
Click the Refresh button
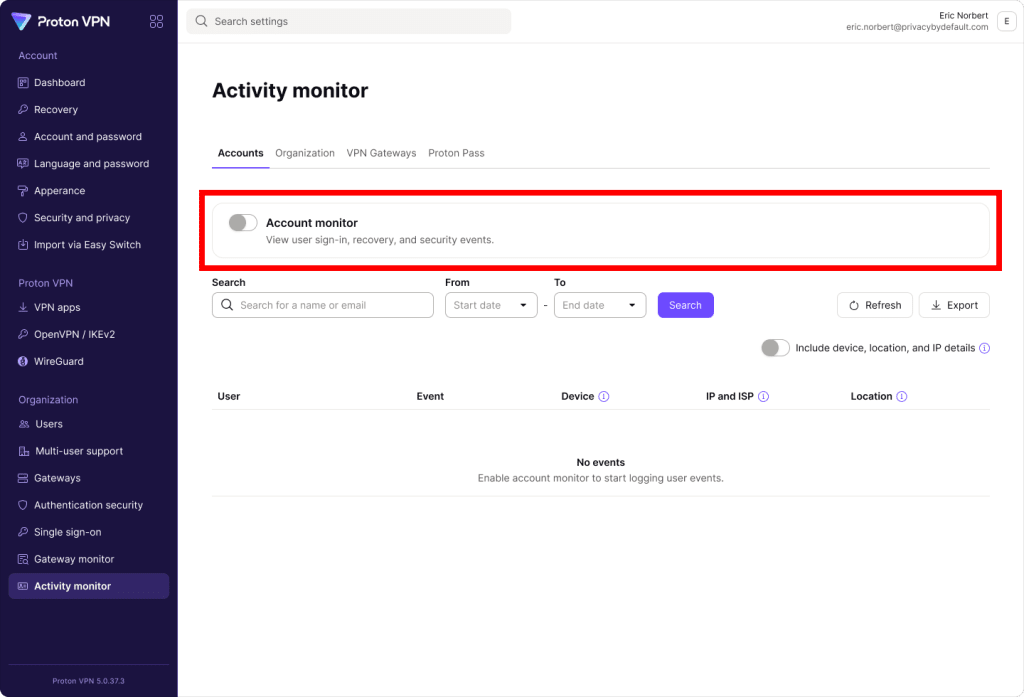click(874, 305)
